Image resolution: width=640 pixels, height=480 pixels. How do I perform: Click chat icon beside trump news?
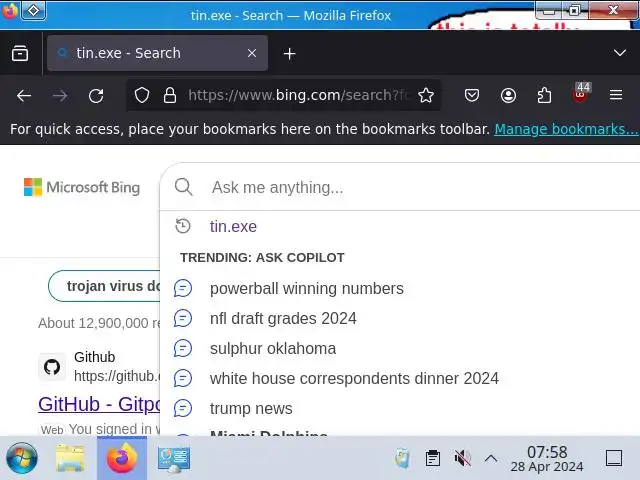click(182, 408)
